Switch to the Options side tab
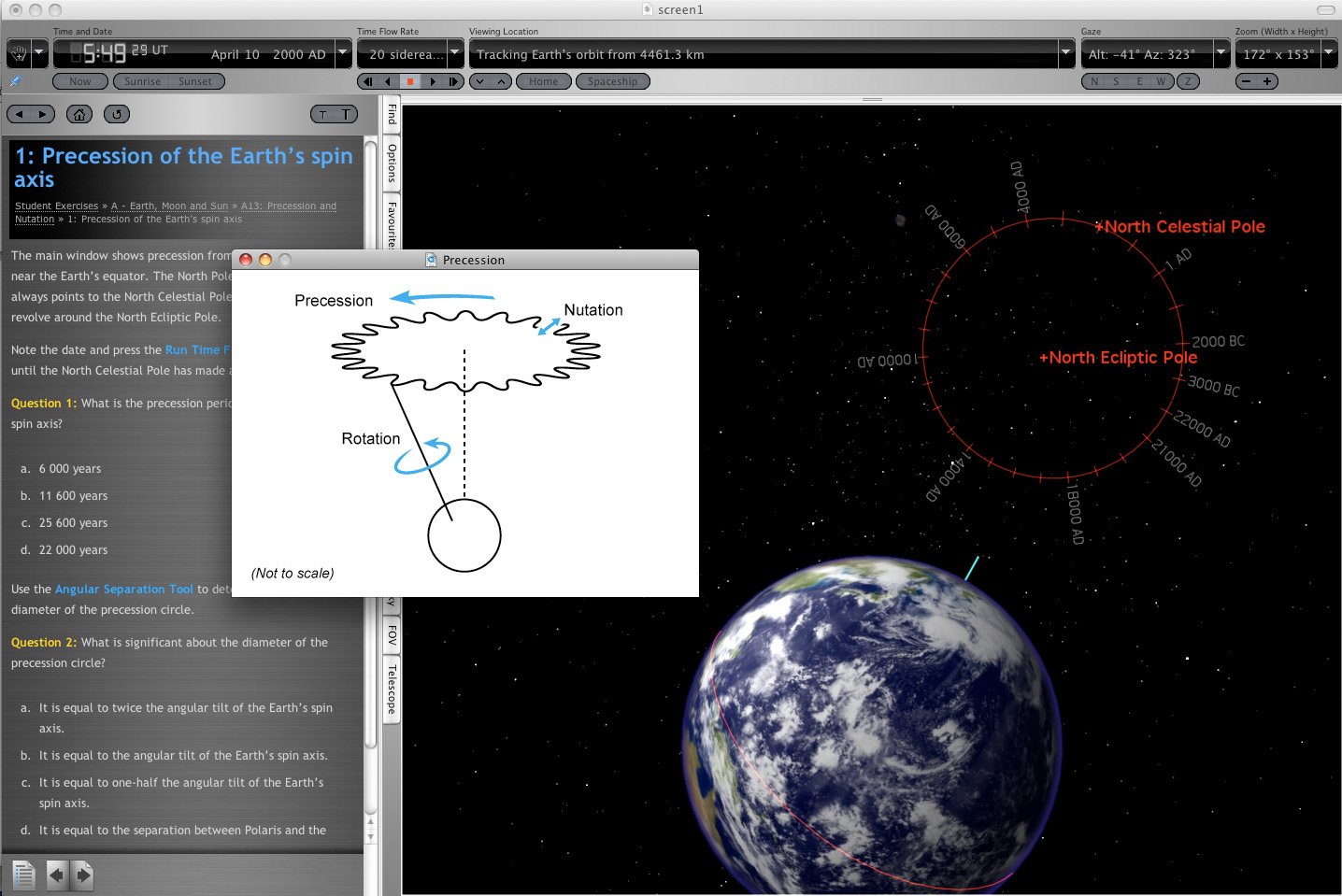Screen dimensions: 1342x896 click(390, 162)
